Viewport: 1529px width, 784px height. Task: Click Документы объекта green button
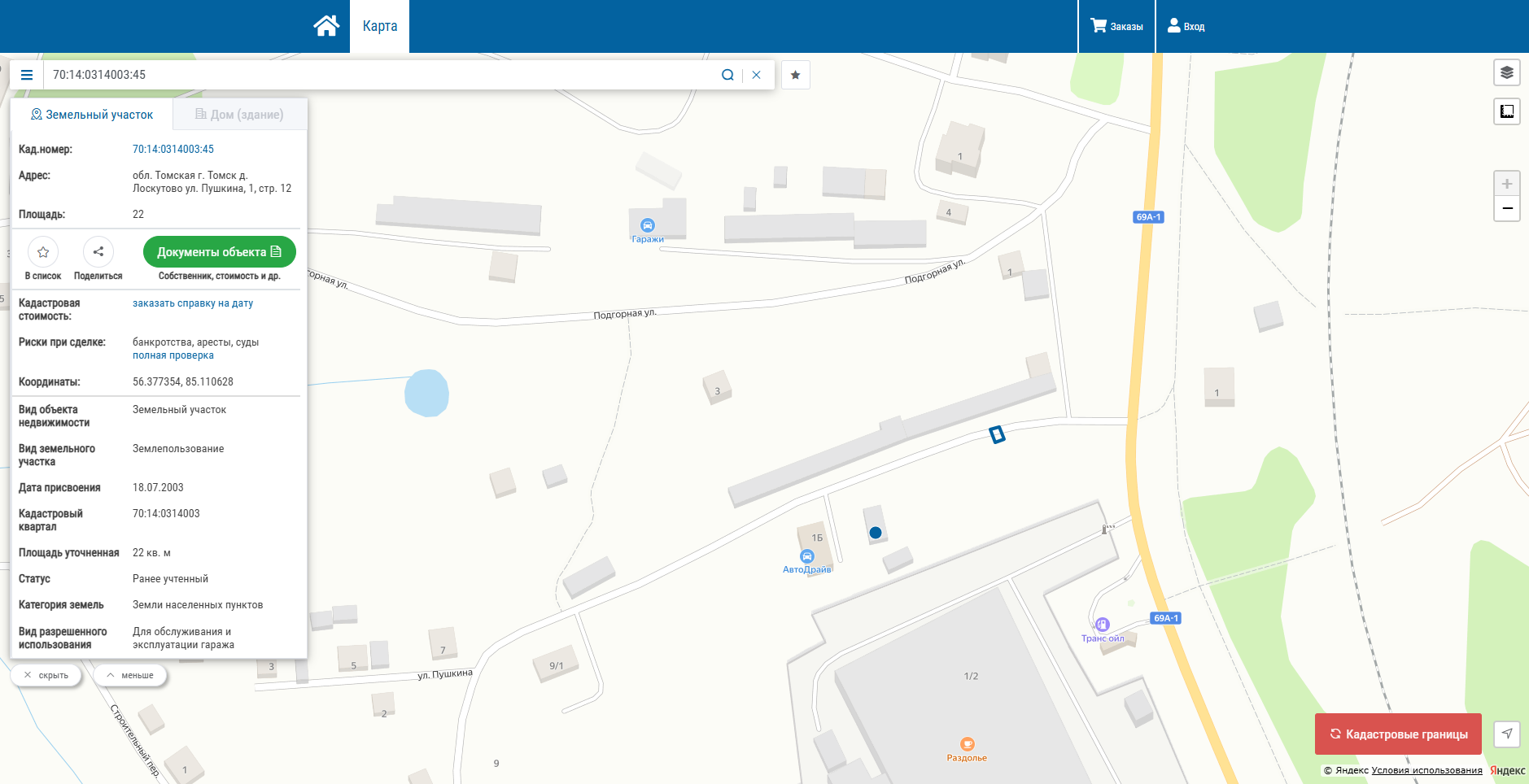[x=219, y=252]
